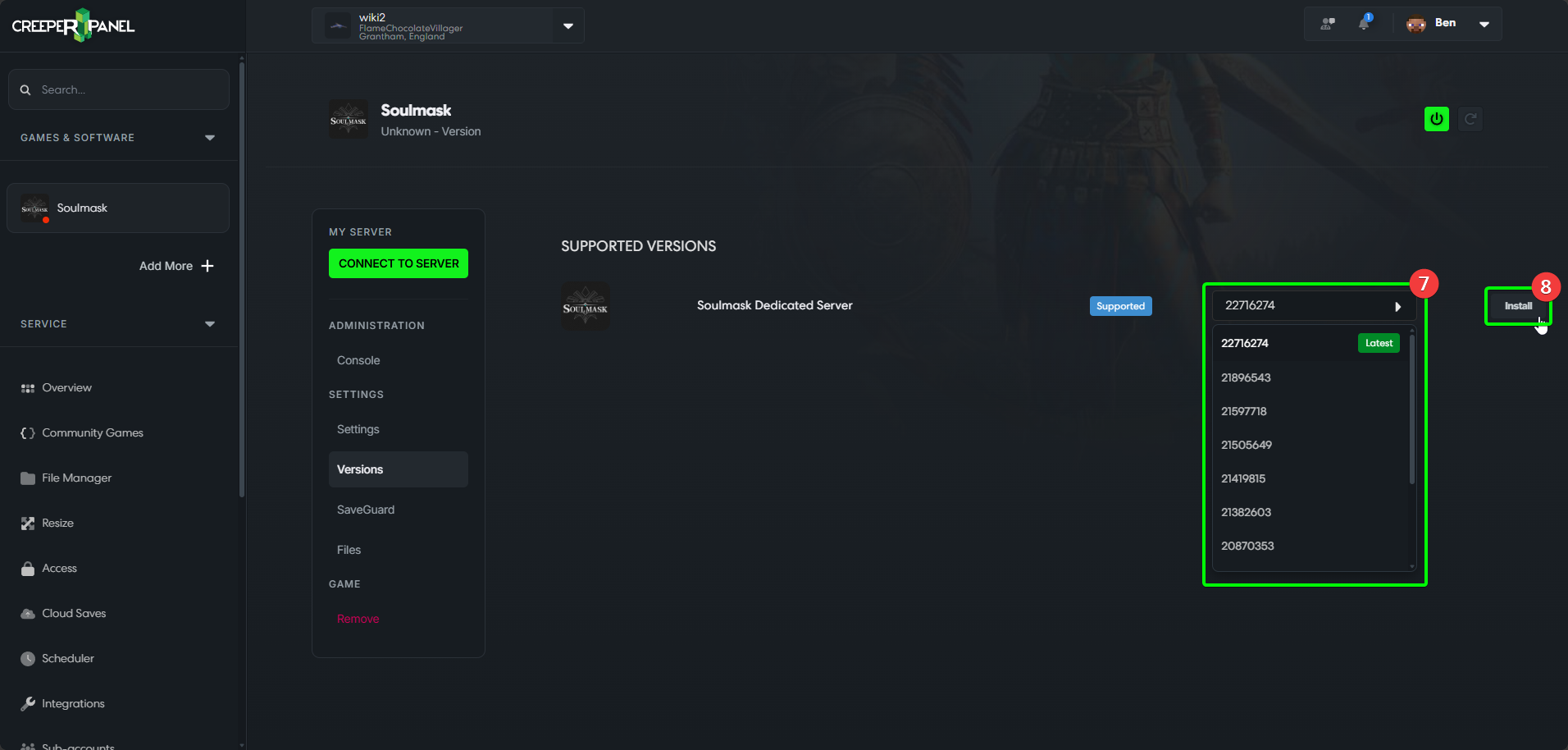This screenshot has height=750, width=1568.
Task: Collapse the SERVICE section chevron
Action: pyautogui.click(x=210, y=323)
